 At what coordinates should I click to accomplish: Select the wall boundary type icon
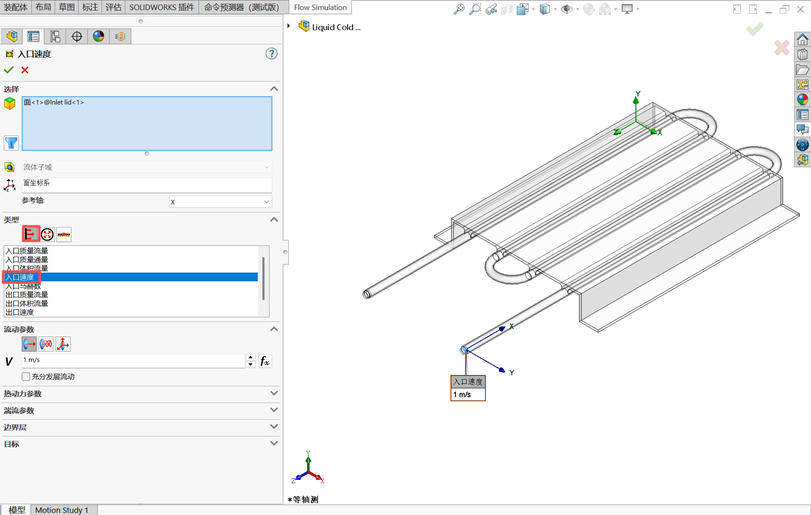coord(64,234)
